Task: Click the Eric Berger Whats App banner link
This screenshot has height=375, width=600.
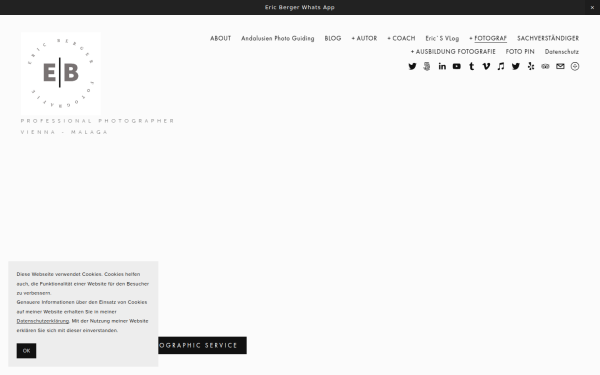Action: point(300,7)
